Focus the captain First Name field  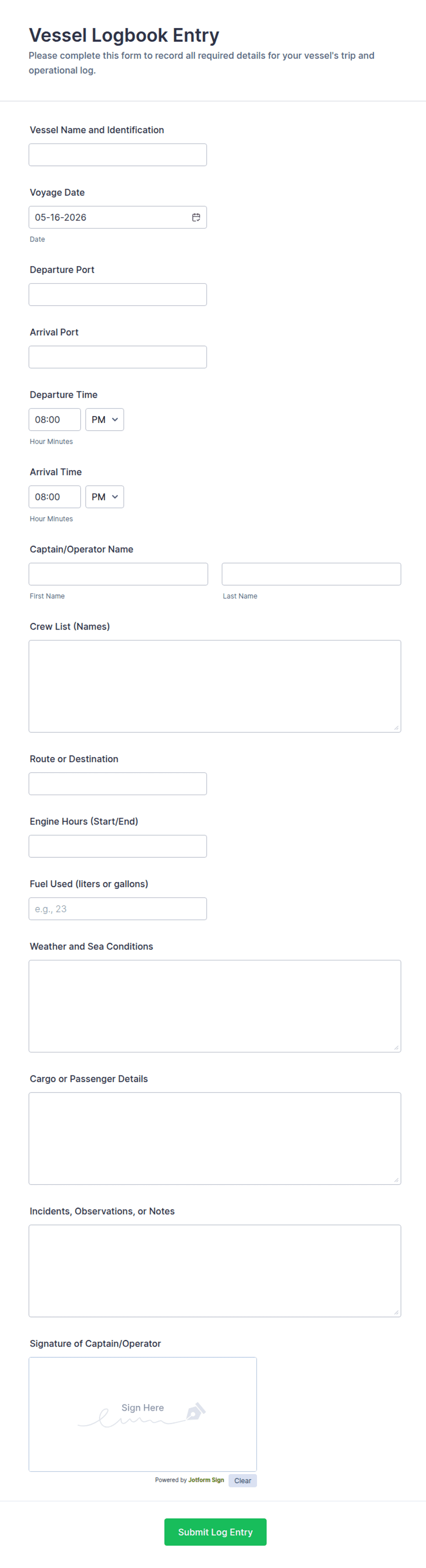pos(118,574)
